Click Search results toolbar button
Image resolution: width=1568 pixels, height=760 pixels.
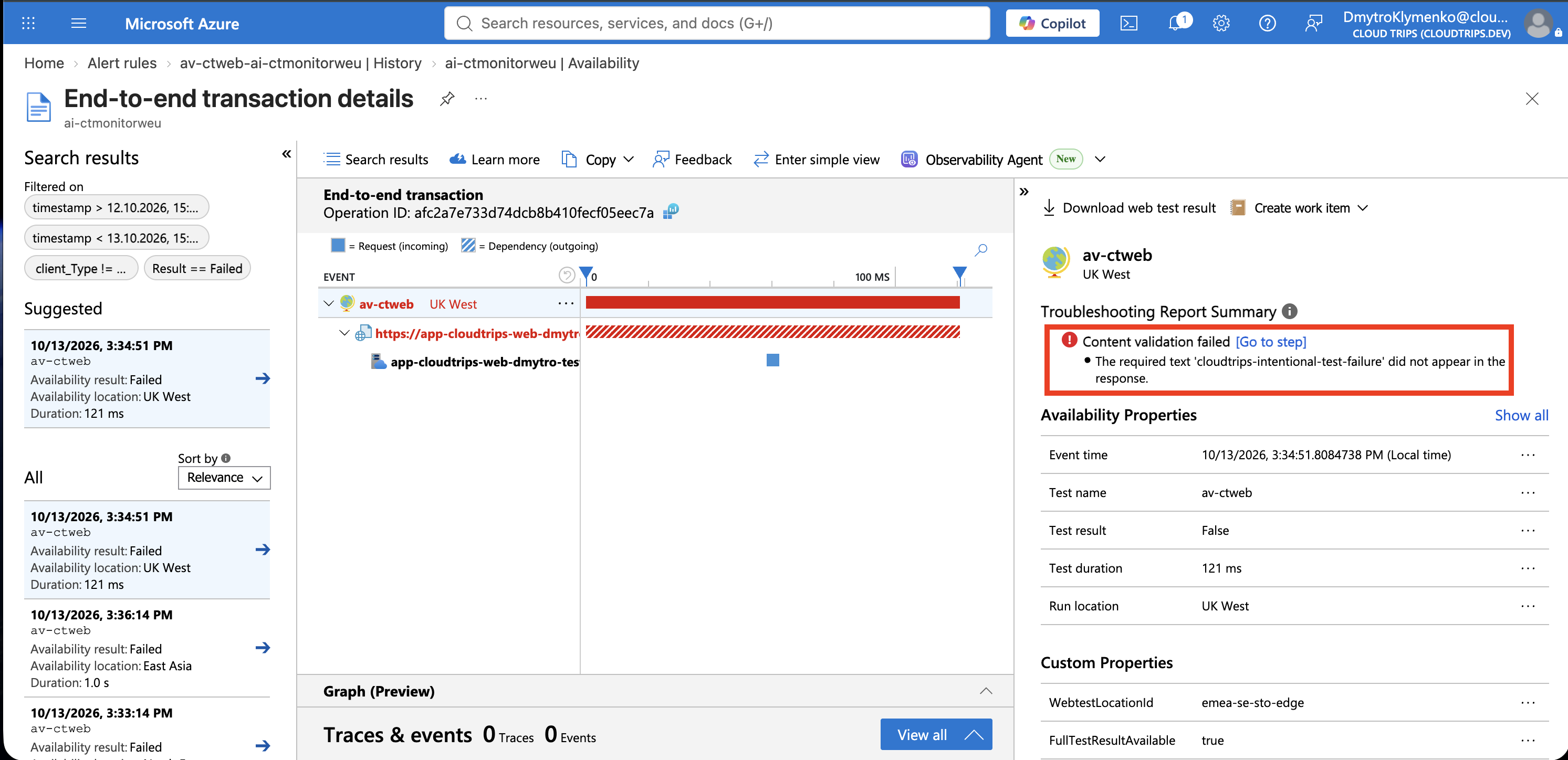pos(375,160)
